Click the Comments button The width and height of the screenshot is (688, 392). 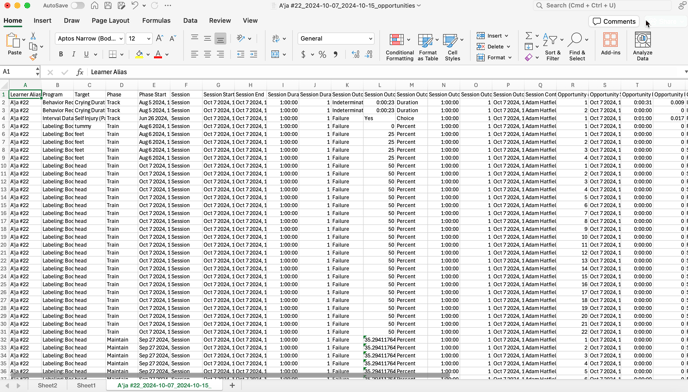point(614,22)
